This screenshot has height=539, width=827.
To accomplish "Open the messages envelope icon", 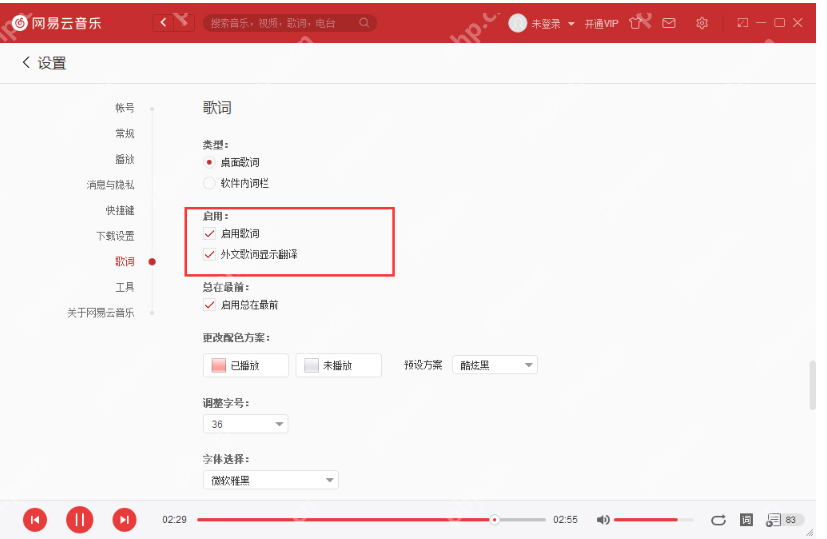I will pos(668,22).
